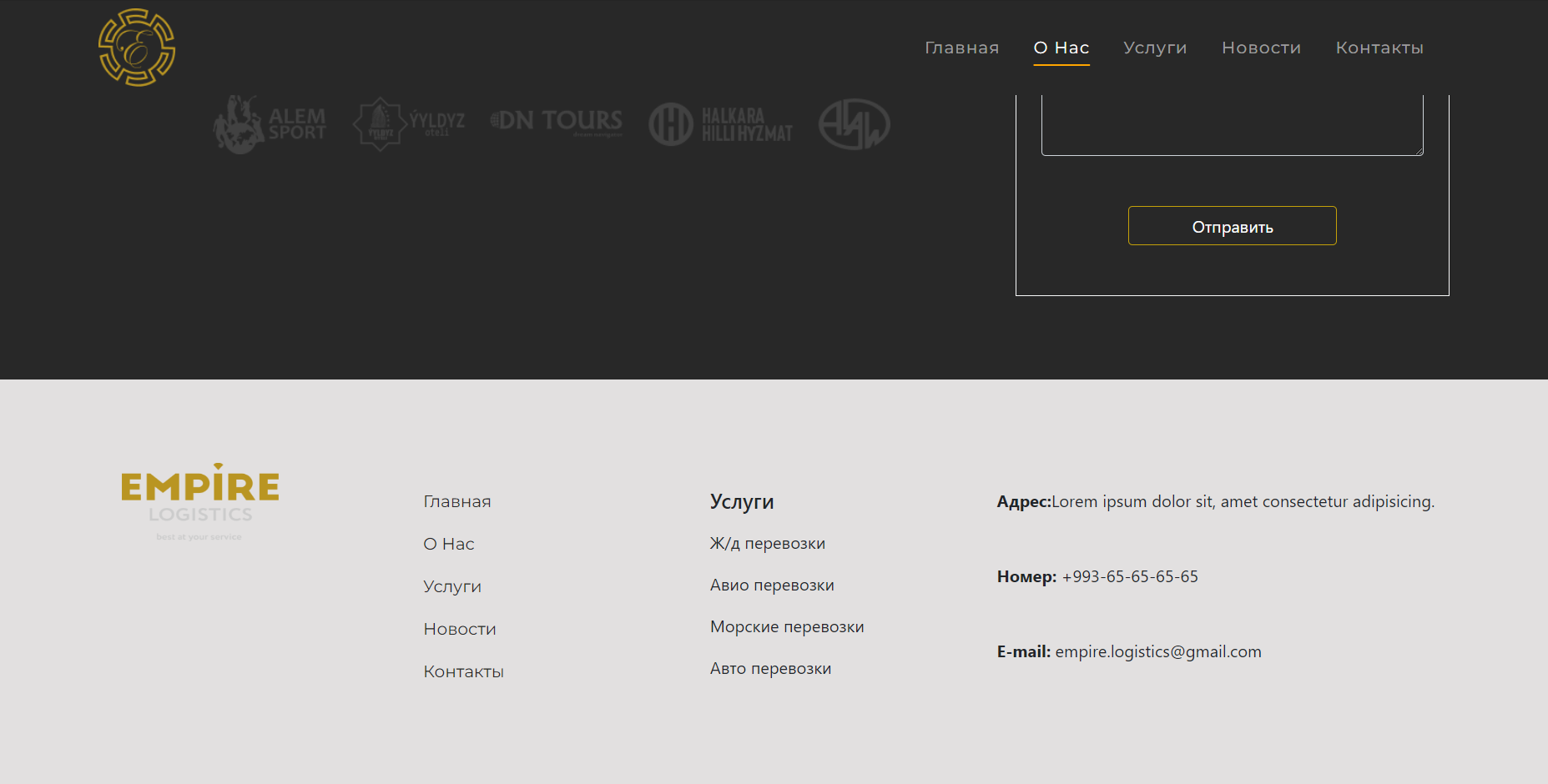Screen dimensions: 1548x784
Task: Open Услуги in the top navigation
Action: coord(1155,48)
